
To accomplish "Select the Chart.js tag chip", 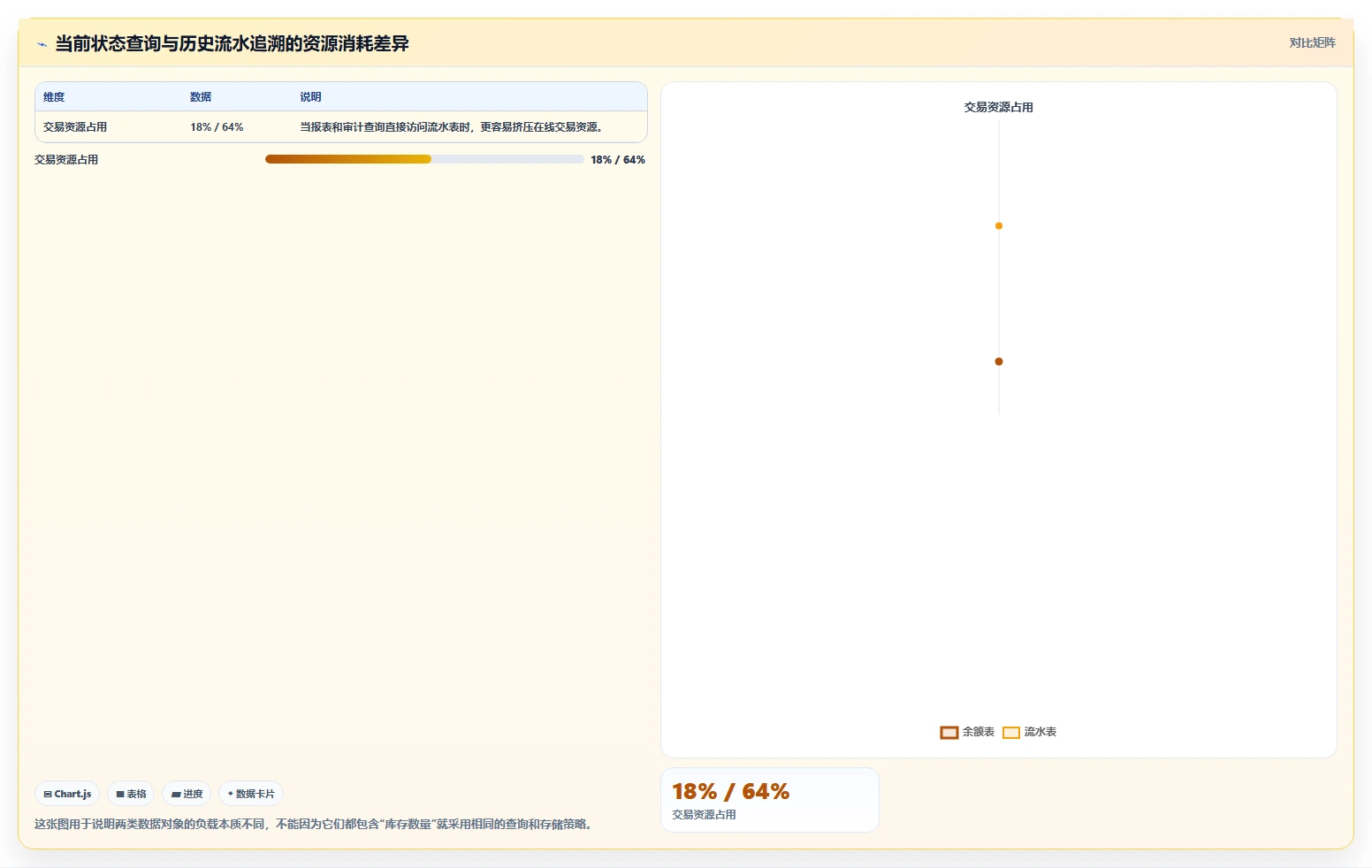I will pos(67,794).
